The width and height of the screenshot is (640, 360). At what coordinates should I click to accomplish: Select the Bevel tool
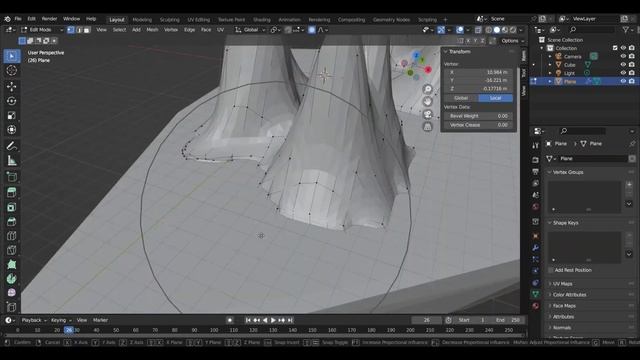click(x=12, y=222)
